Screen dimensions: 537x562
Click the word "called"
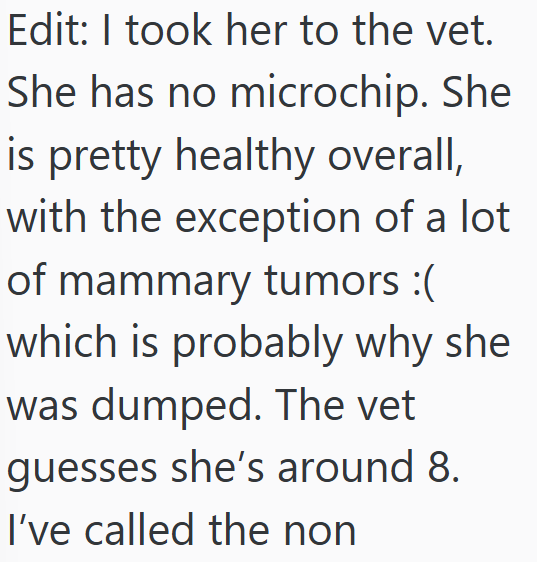click(139, 530)
